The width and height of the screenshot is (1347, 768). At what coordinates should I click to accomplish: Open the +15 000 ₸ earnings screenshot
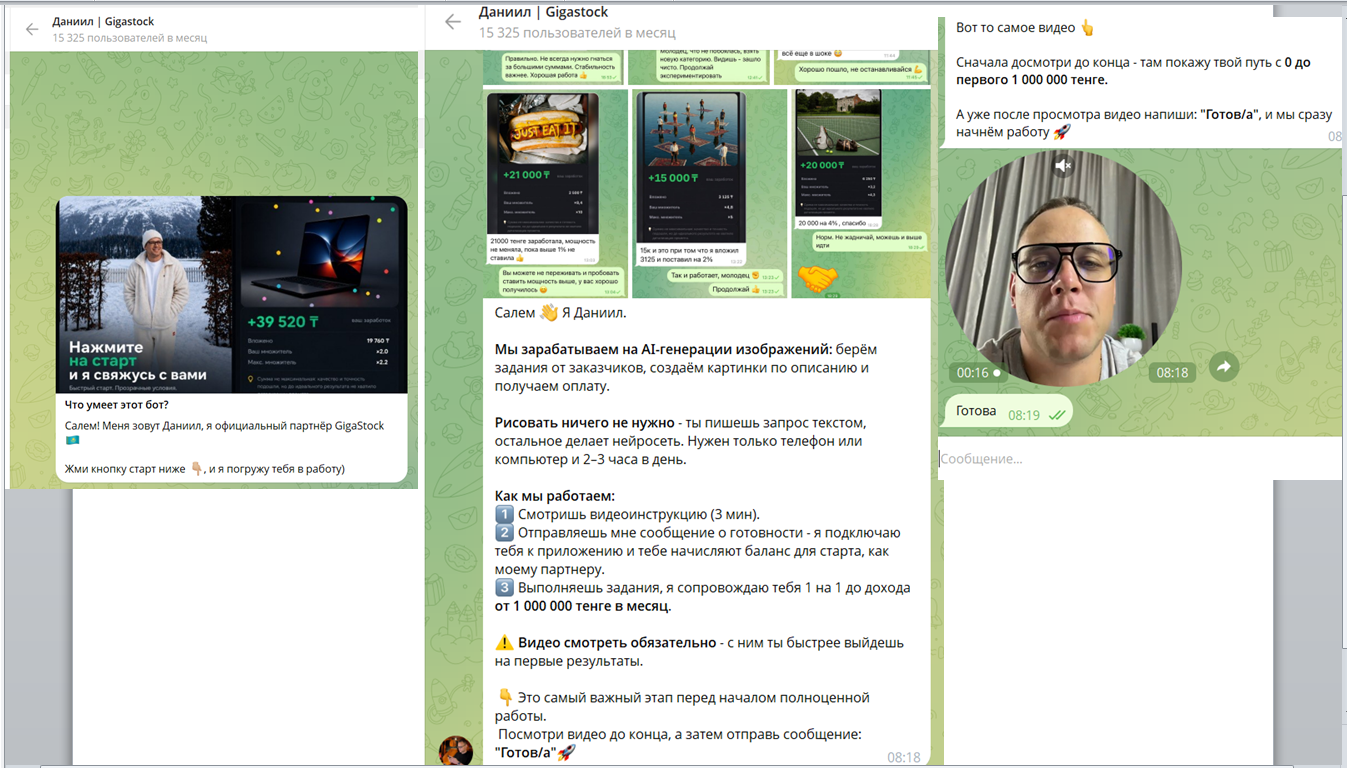[690, 165]
